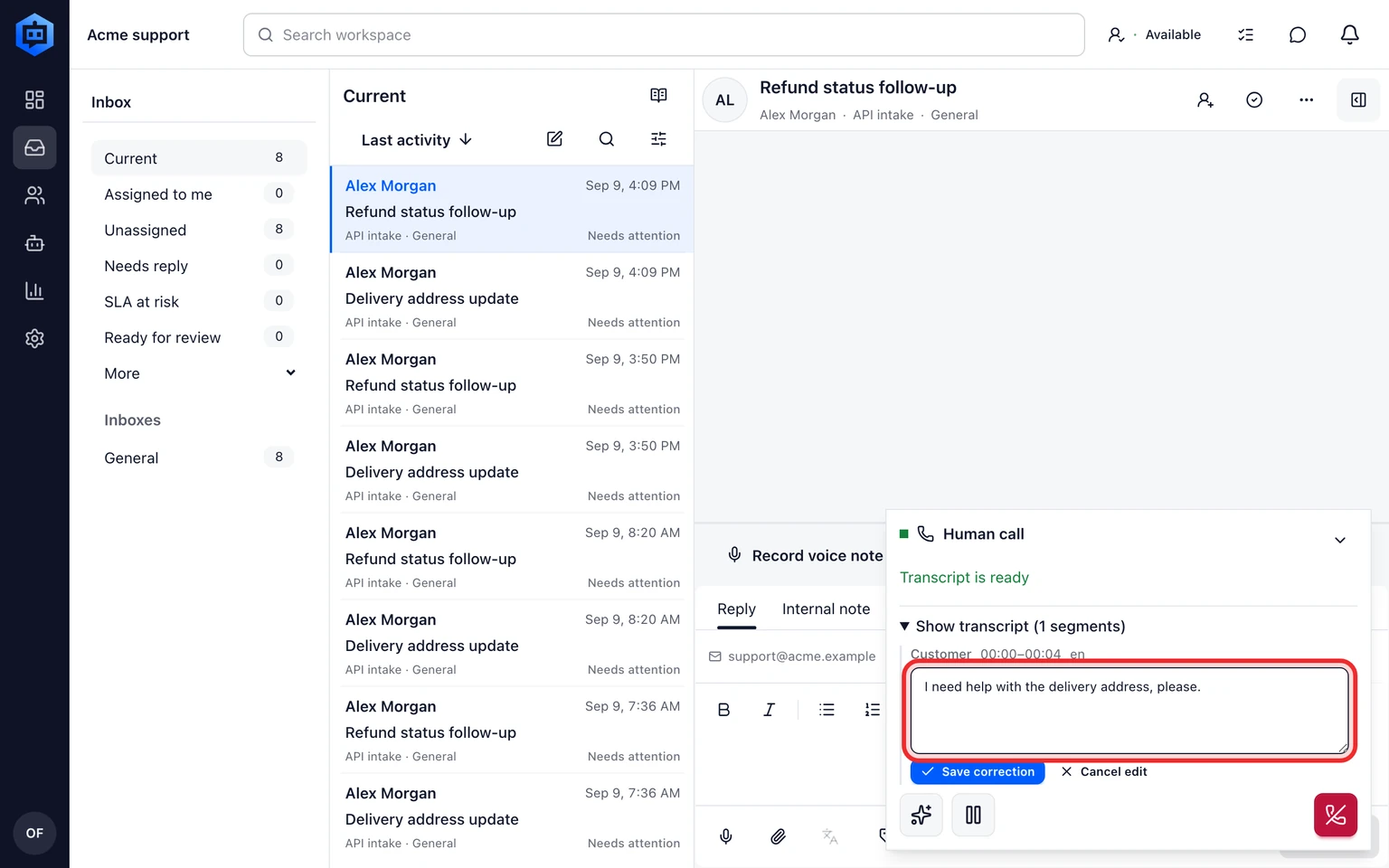Click Save correction button
The width and height of the screenshot is (1389, 868).
point(978,772)
